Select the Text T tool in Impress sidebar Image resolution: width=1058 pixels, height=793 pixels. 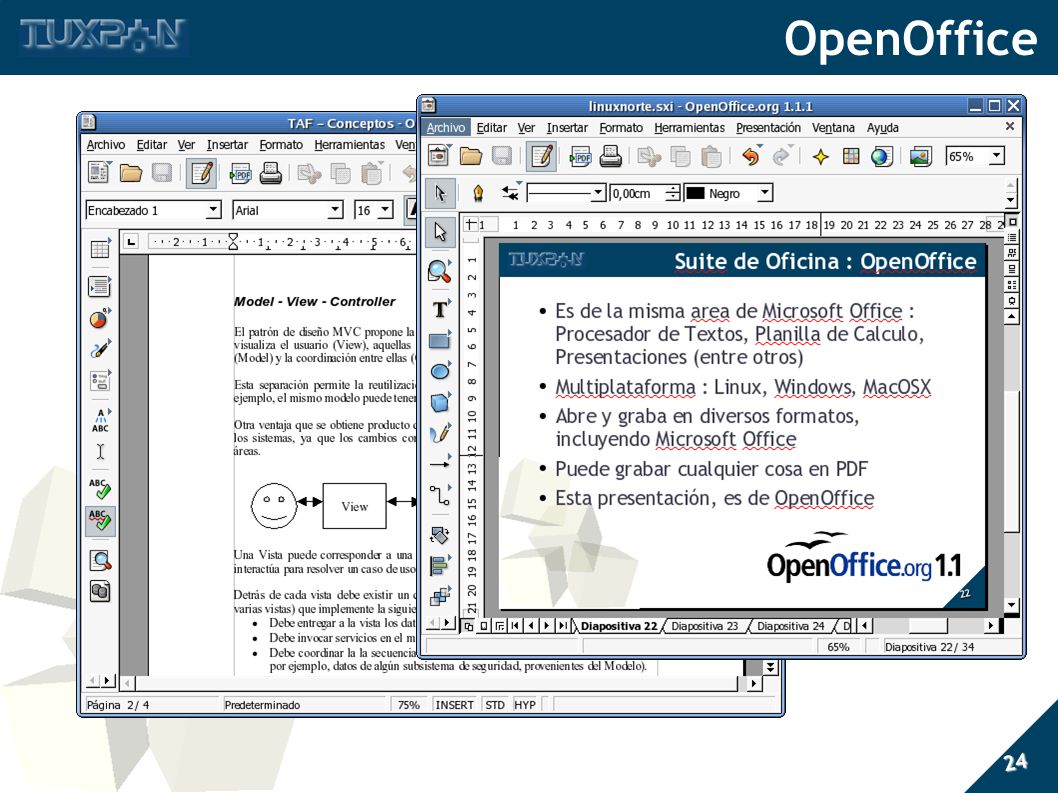click(x=440, y=309)
